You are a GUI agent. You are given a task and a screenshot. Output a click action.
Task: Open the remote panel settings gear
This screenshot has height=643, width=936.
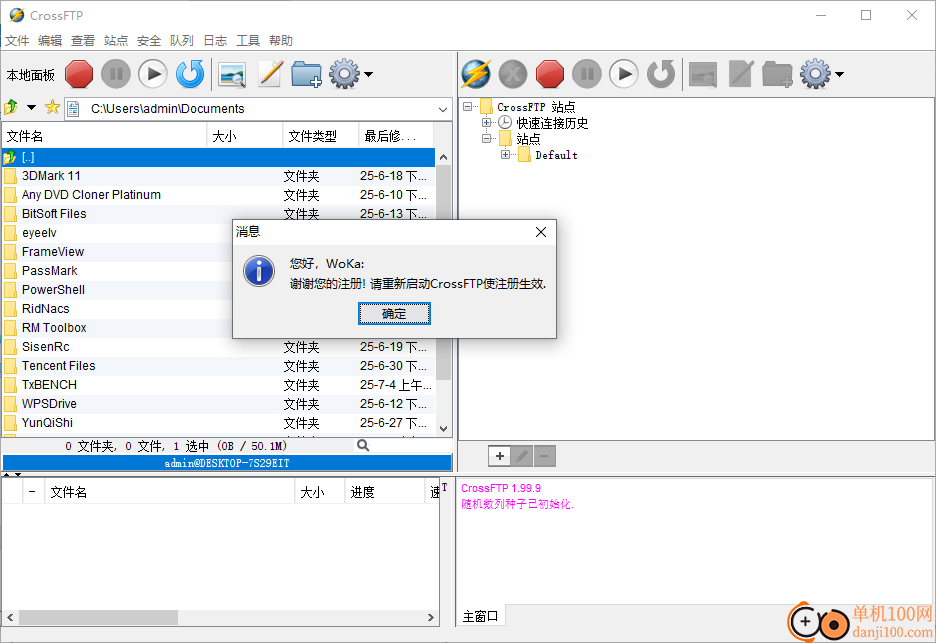pyautogui.click(x=815, y=75)
